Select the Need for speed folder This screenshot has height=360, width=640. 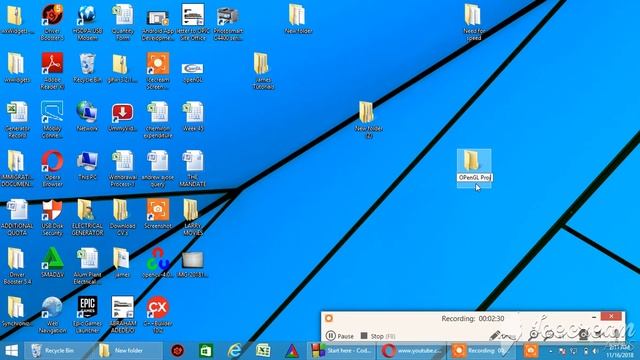[473, 22]
